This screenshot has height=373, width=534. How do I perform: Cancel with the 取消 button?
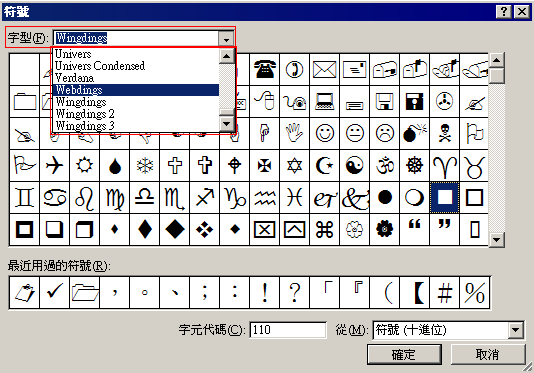click(x=488, y=354)
